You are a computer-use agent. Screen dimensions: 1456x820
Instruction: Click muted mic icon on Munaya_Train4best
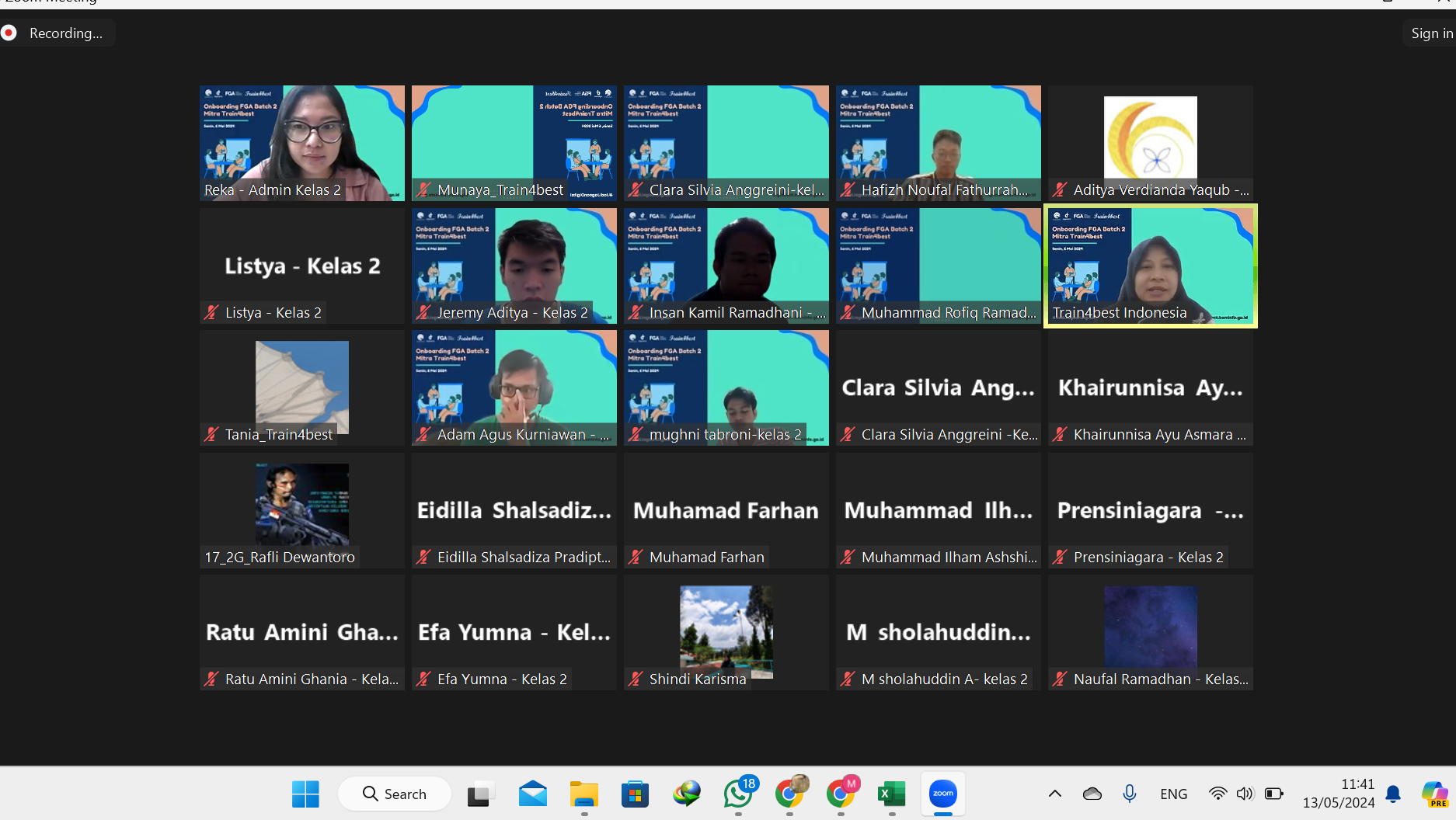423,189
